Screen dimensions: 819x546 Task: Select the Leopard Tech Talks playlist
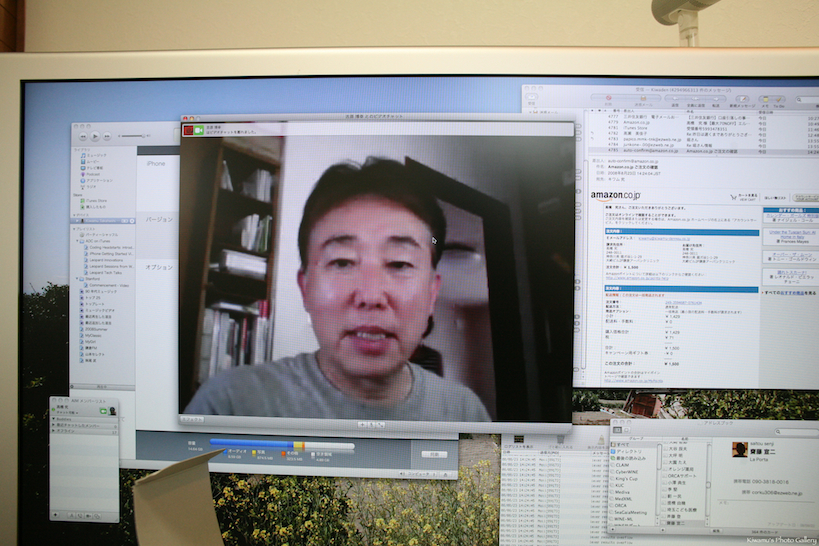(x=106, y=272)
